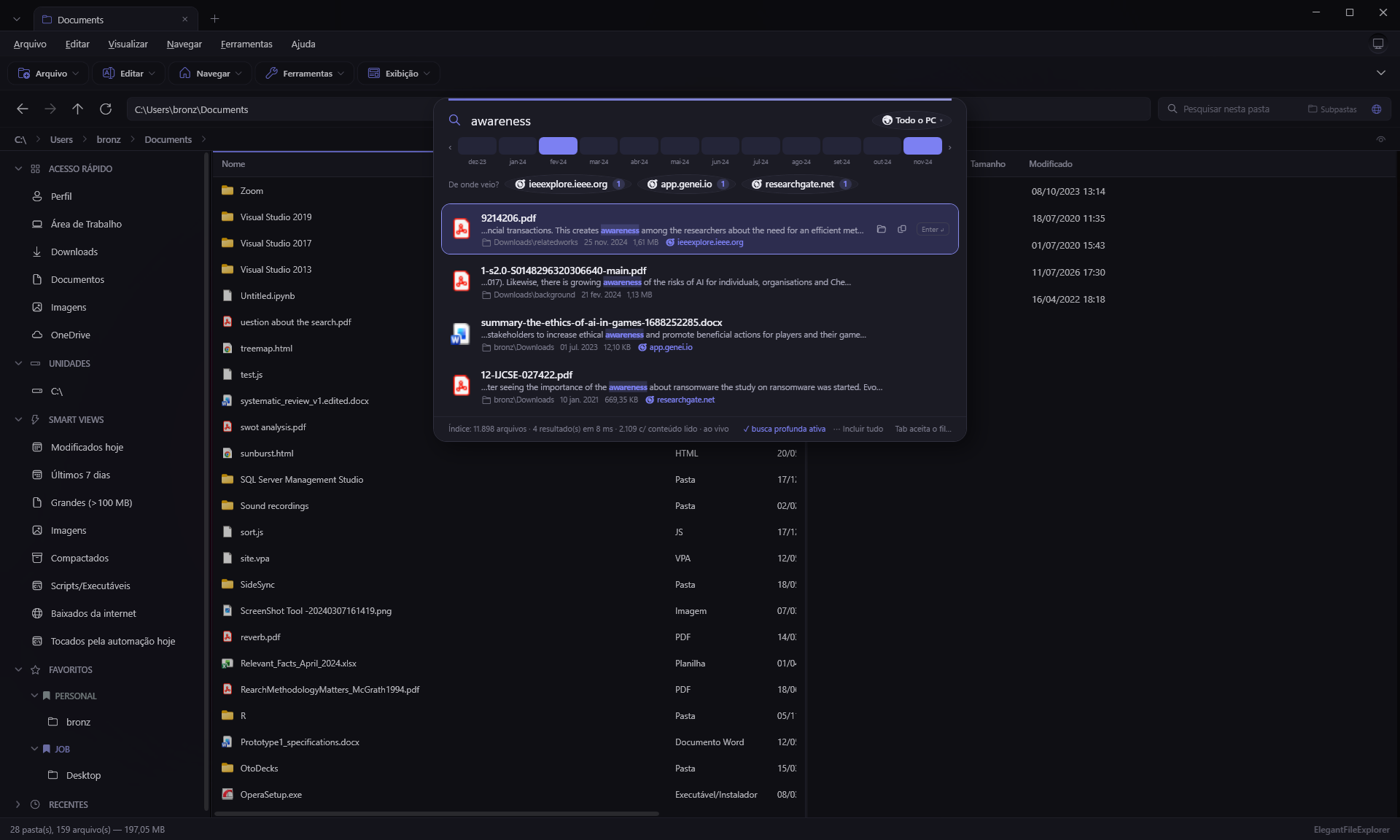Open Arquivo in the menu bar

[x=30, y=44]
